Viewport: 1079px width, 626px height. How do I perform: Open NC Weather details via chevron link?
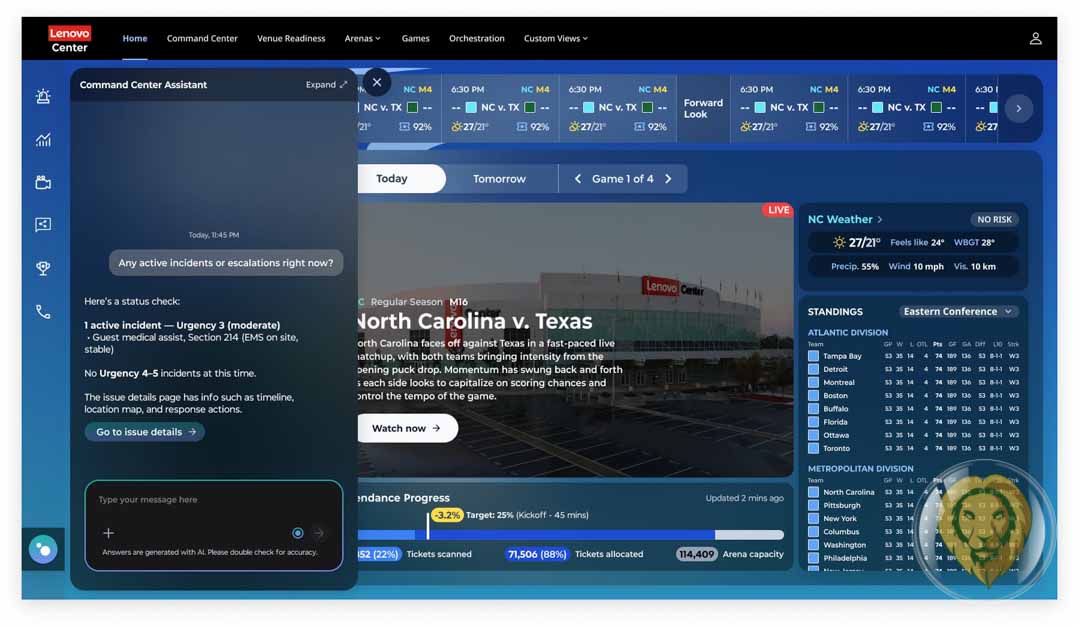(x=845, y=219)
